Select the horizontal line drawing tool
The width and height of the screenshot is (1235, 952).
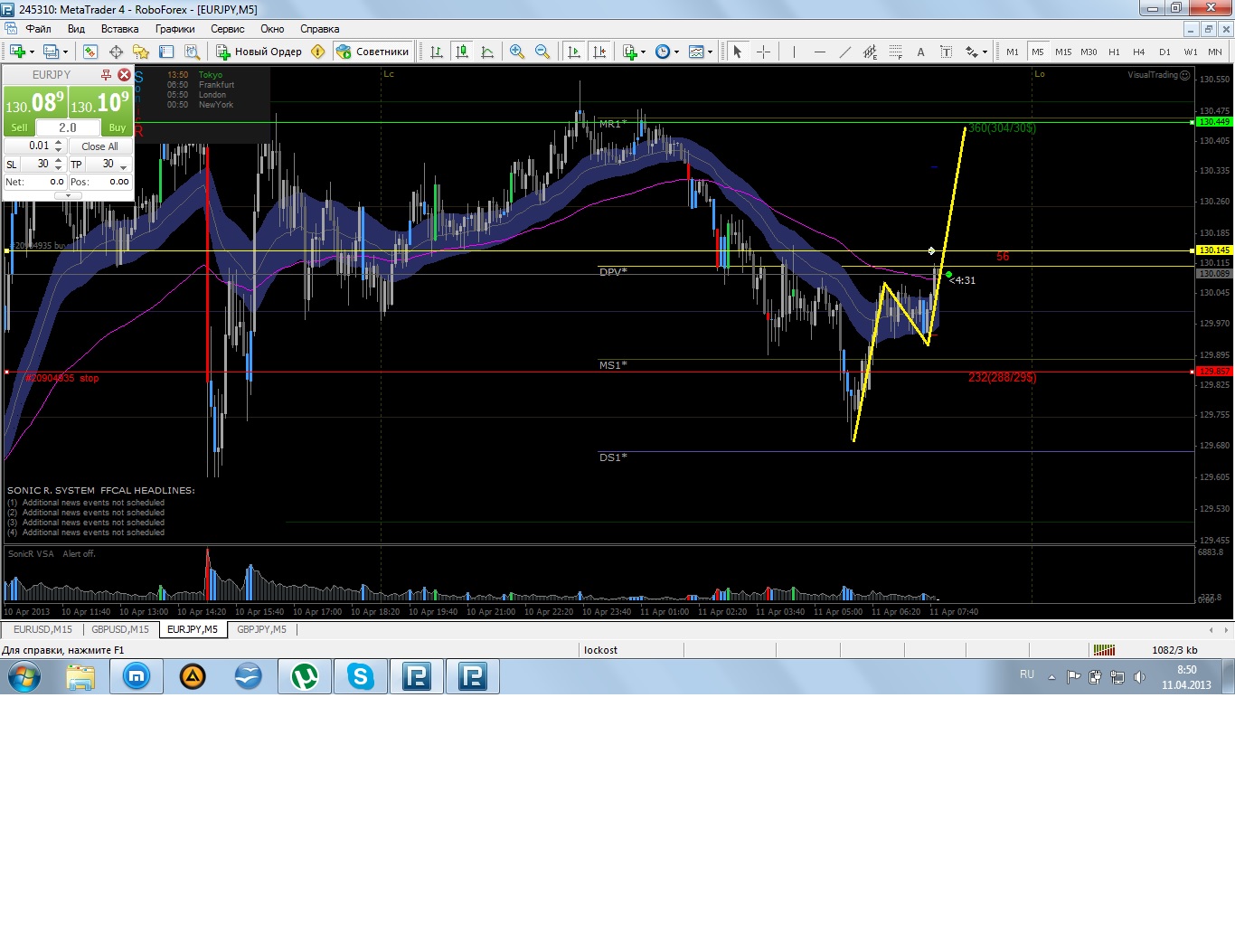pos(819,52)
